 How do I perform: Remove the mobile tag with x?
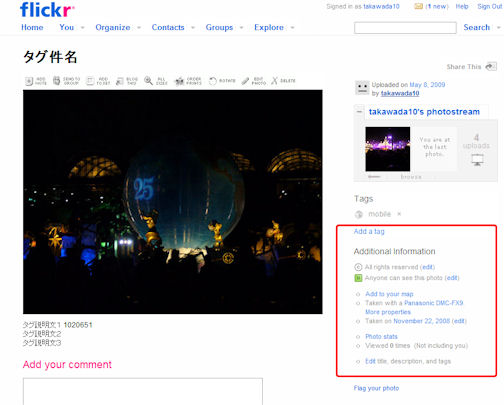[399, 214]
